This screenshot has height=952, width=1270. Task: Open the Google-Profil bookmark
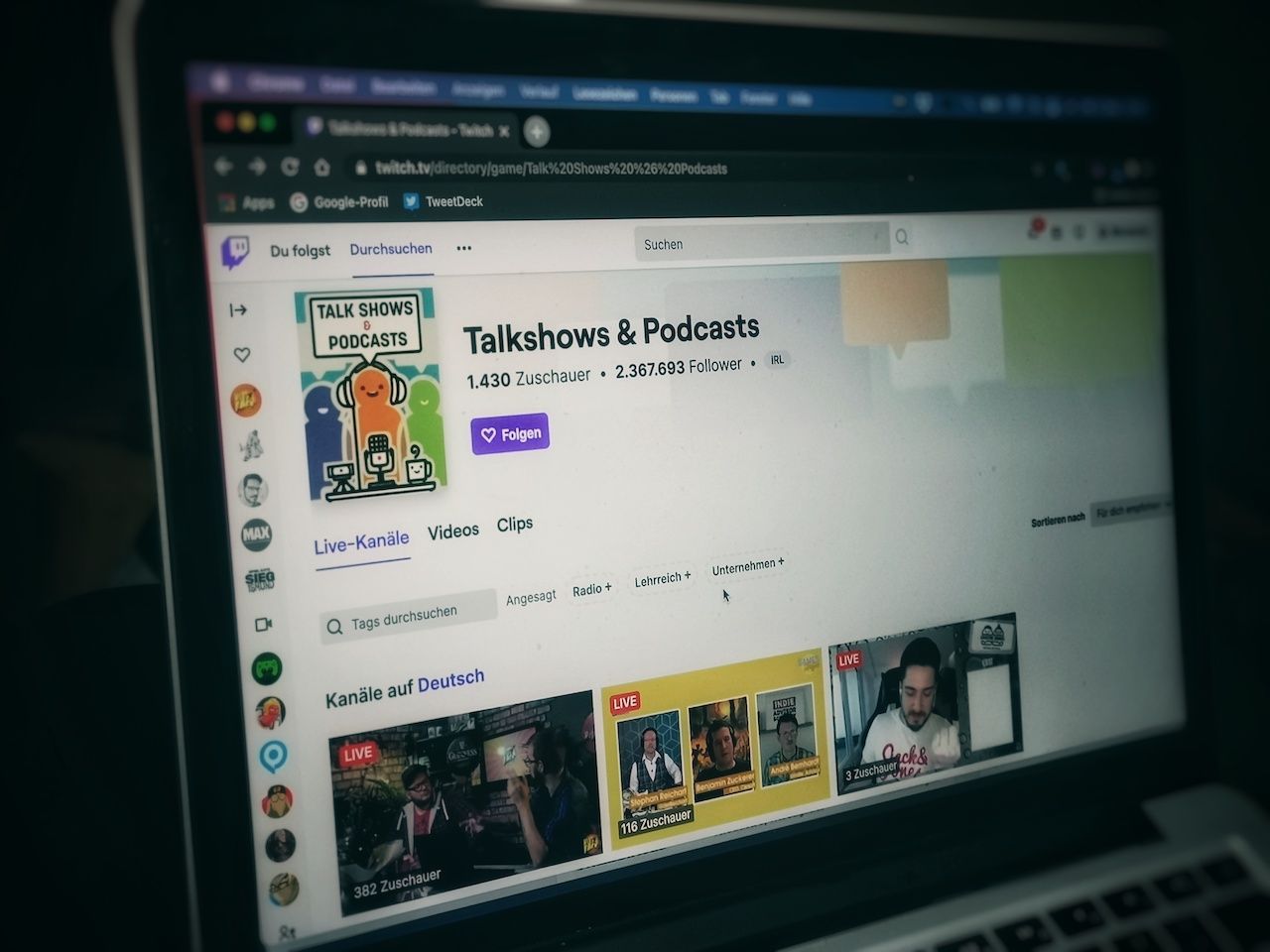pos(338,202)
